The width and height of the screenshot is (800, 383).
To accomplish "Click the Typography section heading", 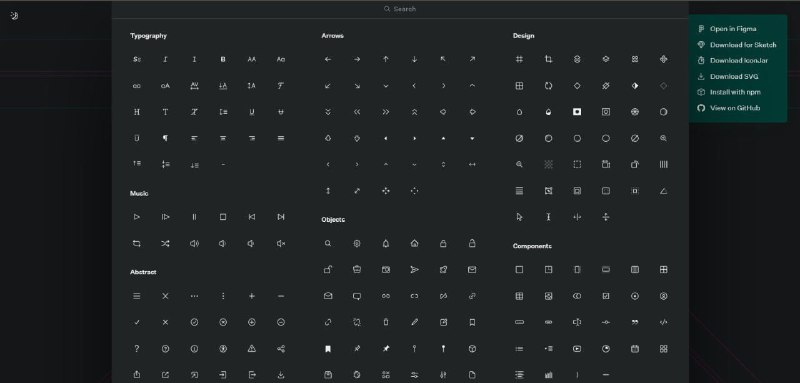I will pos(148,36).
